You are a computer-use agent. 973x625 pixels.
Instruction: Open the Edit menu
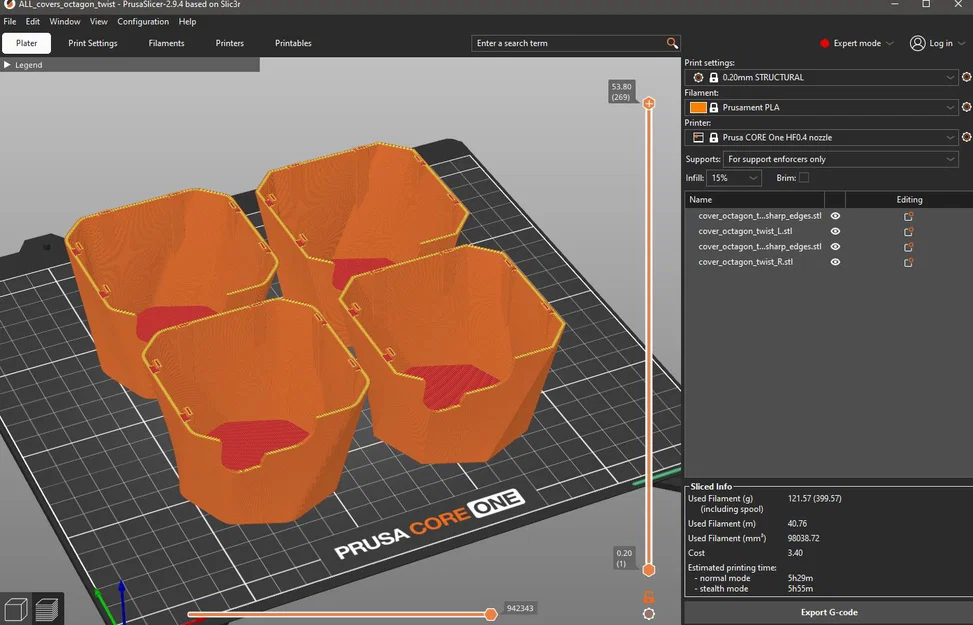tap(33, 22)
